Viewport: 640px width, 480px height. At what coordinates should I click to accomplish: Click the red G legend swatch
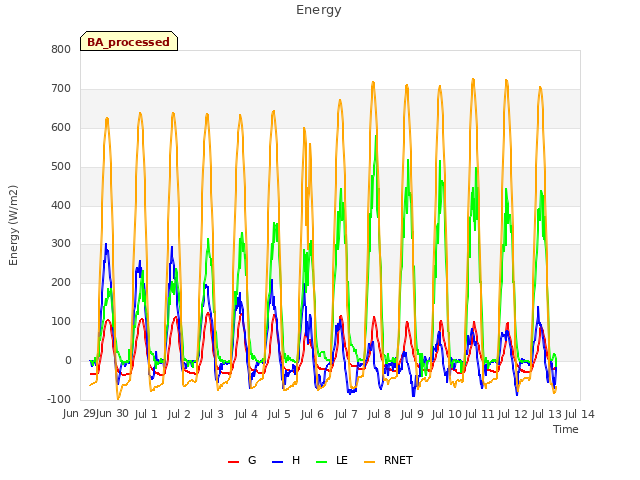click(233, 462)
